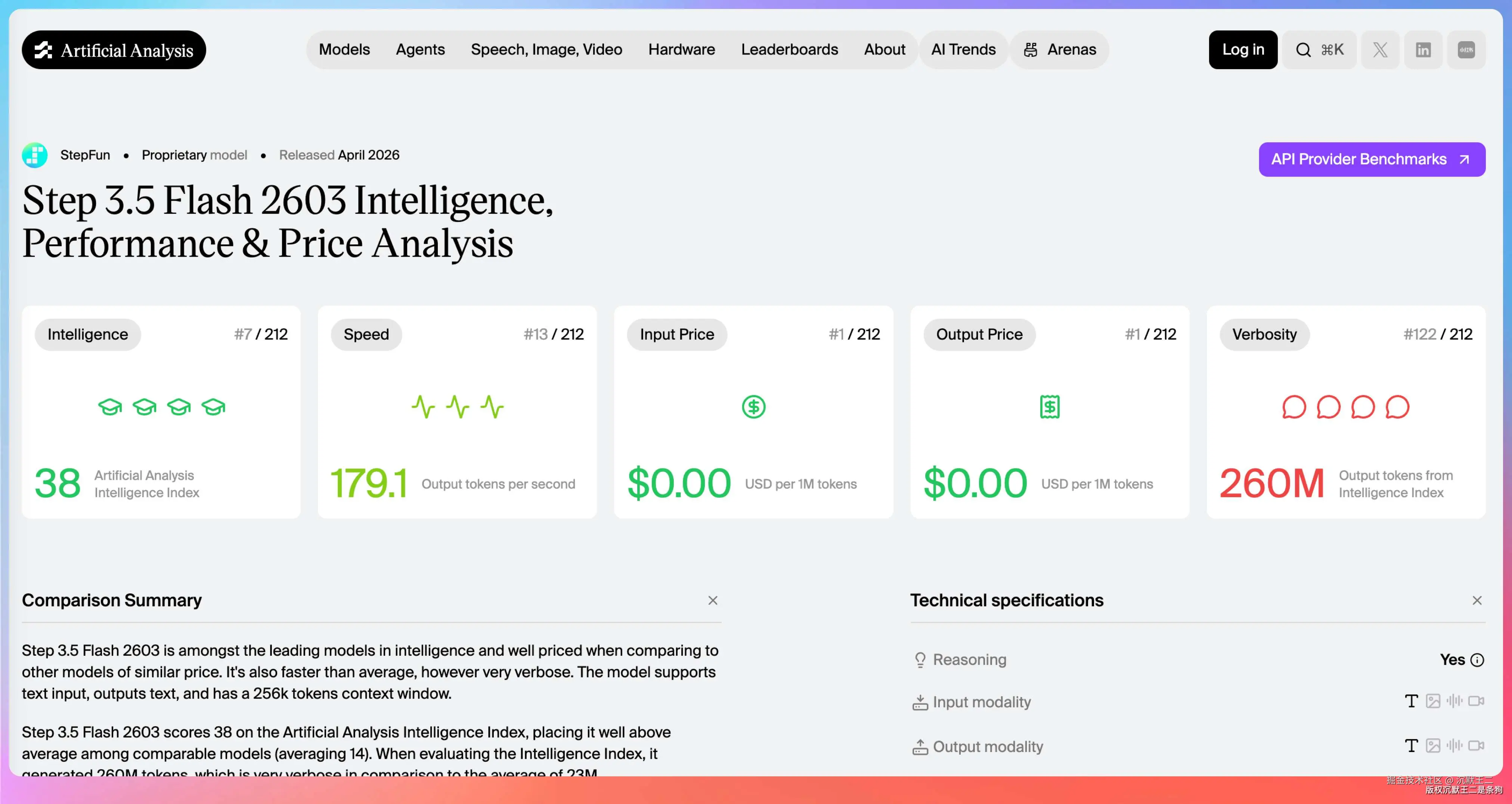This screenshot has width=1512, height=804.
Task: Go to Arenas
Action: (x=1059, y=50)
